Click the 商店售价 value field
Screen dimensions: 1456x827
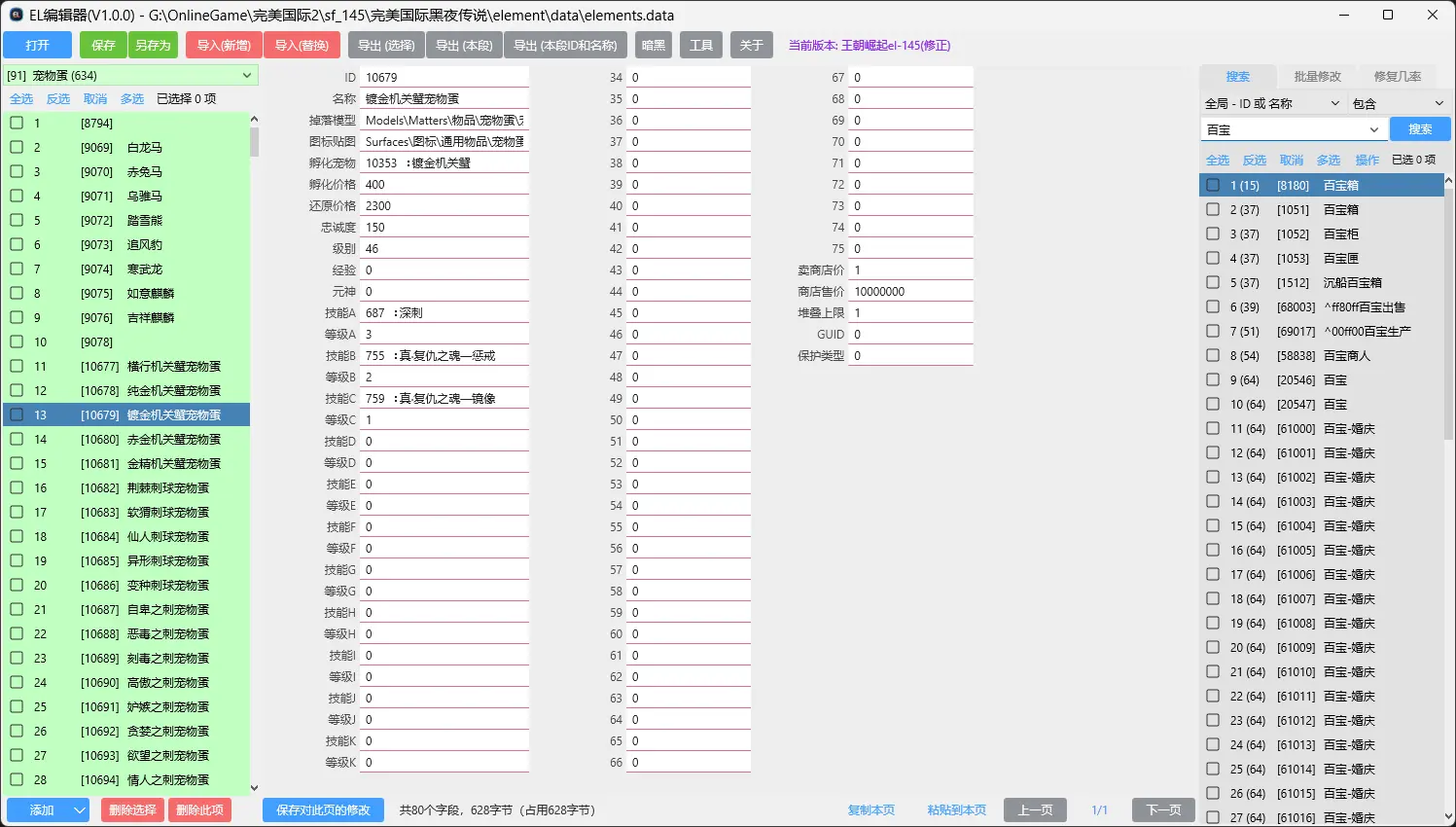pos(911,291)
